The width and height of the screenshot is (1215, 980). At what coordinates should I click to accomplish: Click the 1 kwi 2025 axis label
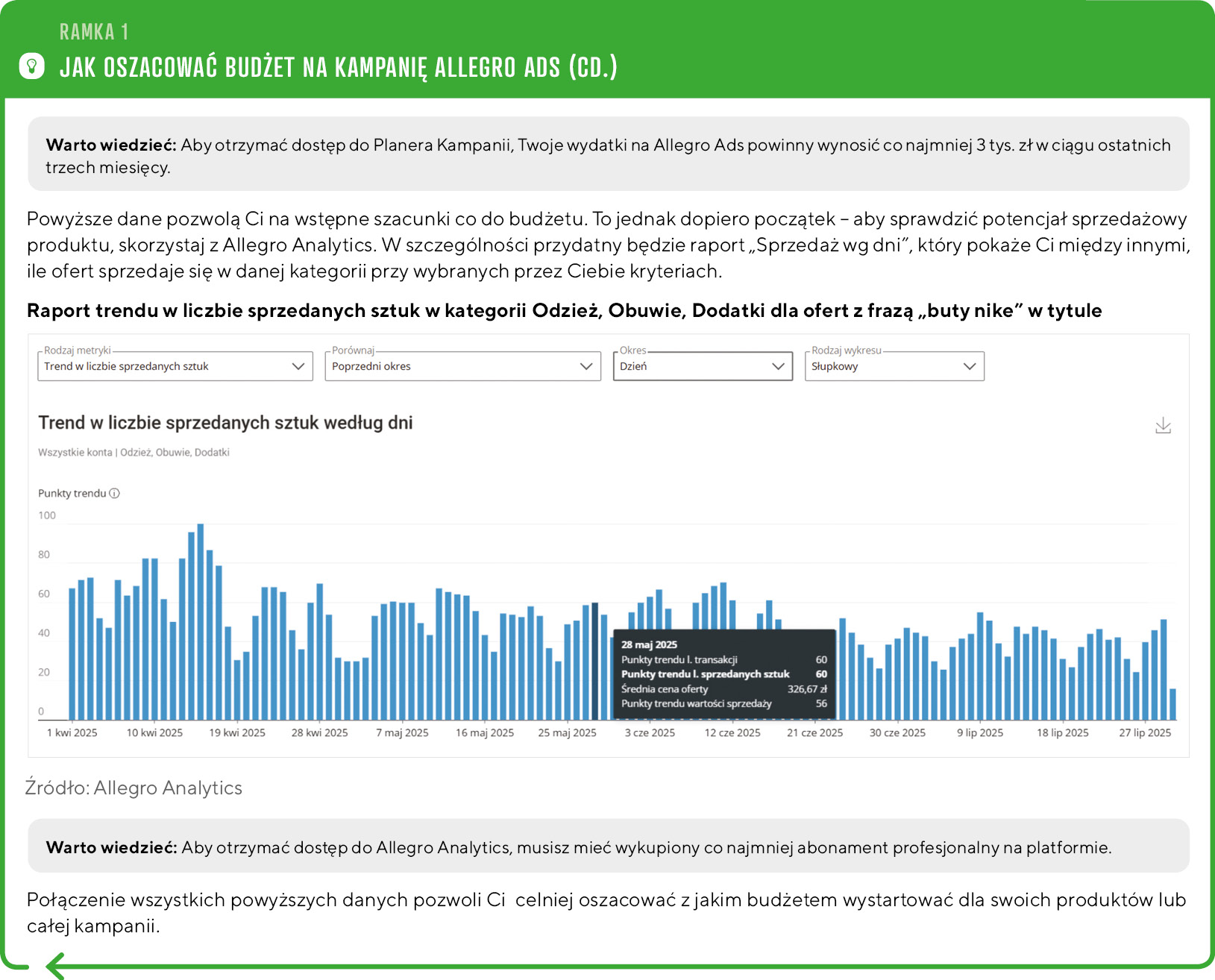click(72, 732)
